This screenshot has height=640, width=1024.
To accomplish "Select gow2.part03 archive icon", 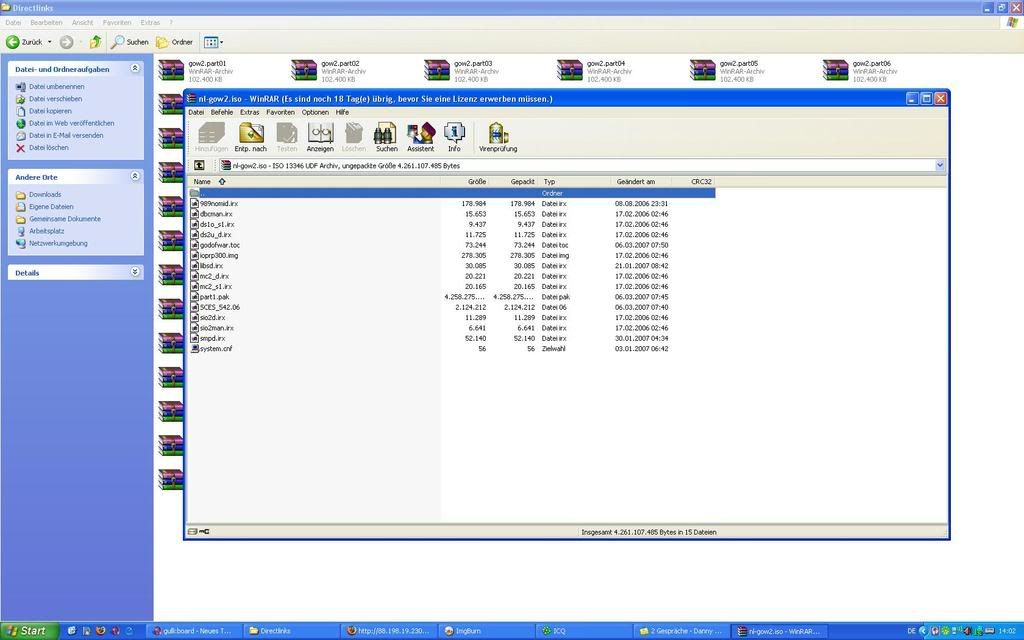I will (x=437, y=71).
